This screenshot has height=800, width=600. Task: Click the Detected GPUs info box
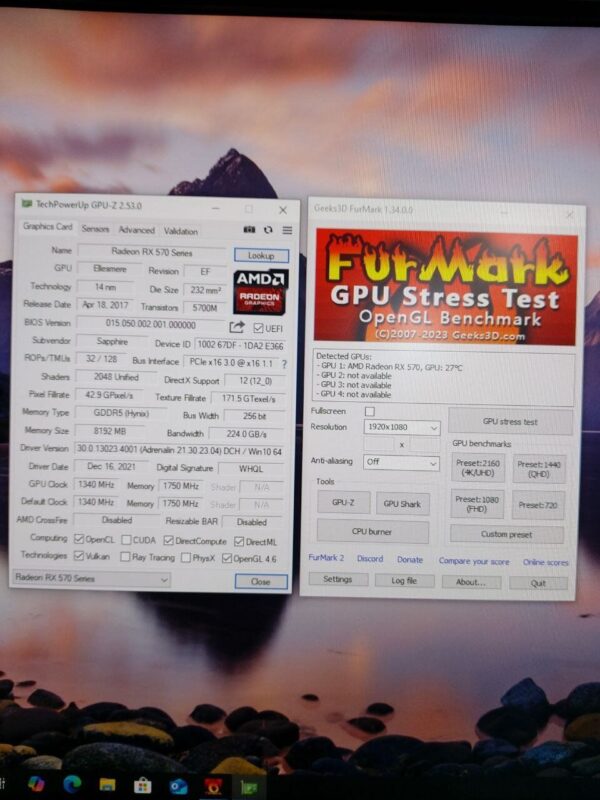pyautogui.click(x=443, y=376)
